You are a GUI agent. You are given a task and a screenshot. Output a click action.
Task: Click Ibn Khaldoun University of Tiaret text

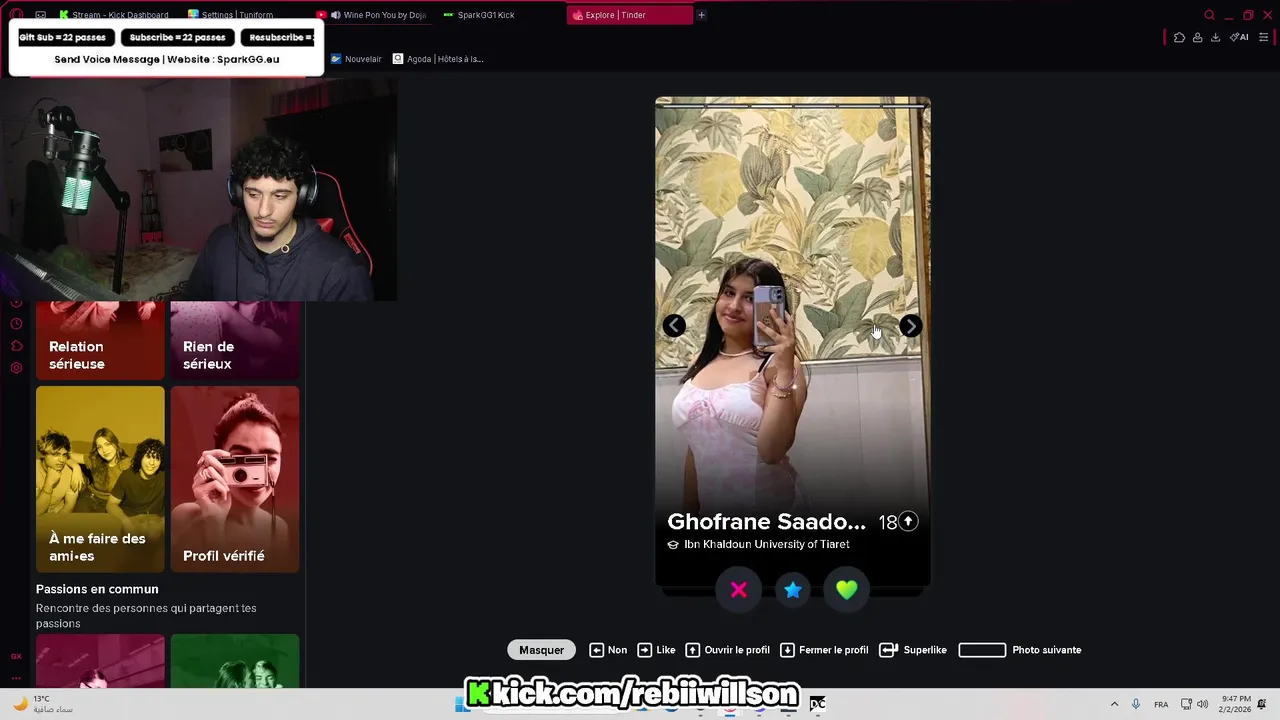[x=767, y=545]
